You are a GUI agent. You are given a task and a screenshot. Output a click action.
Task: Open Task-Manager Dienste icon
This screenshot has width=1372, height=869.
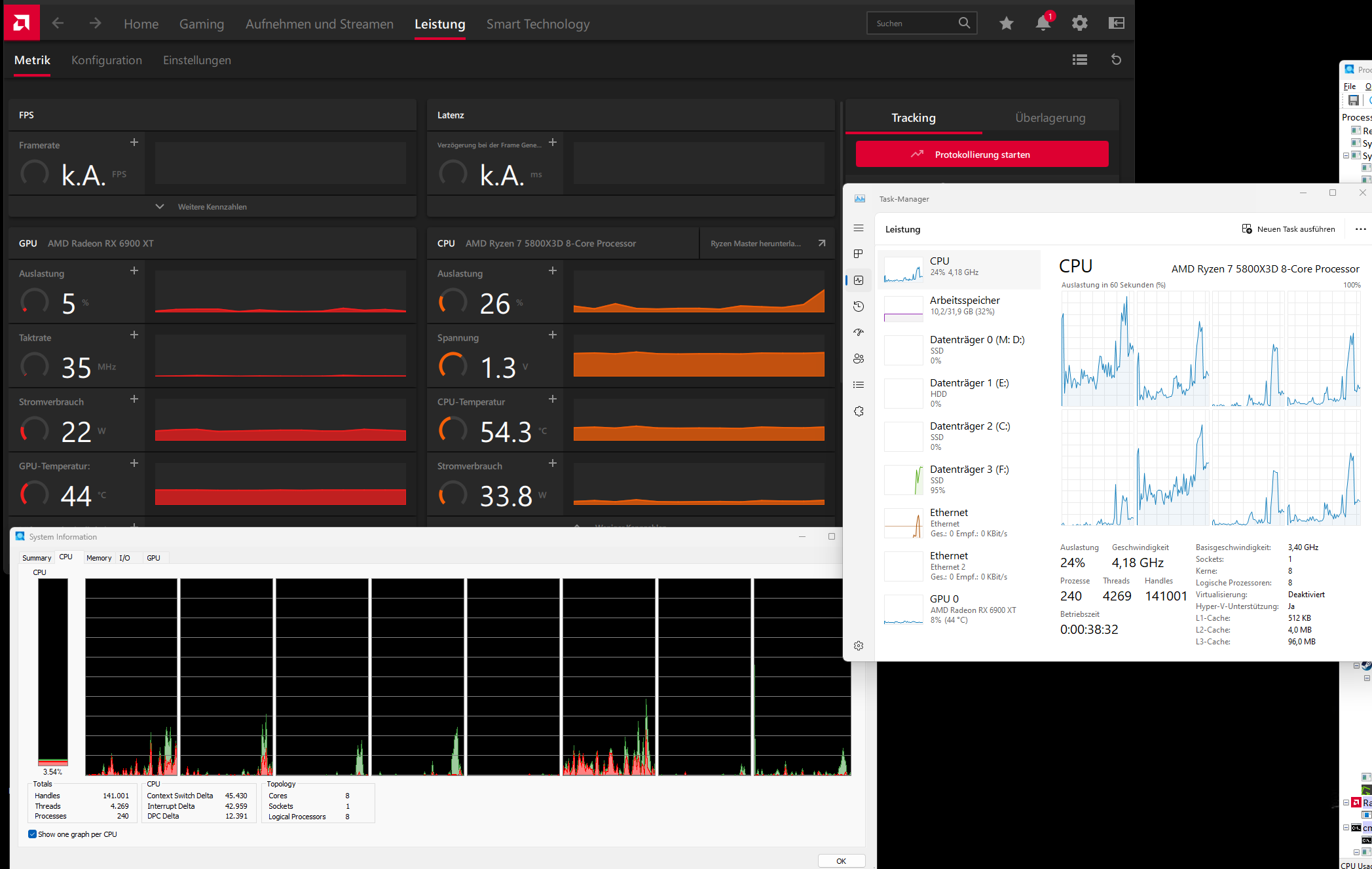tap(859, 411)
